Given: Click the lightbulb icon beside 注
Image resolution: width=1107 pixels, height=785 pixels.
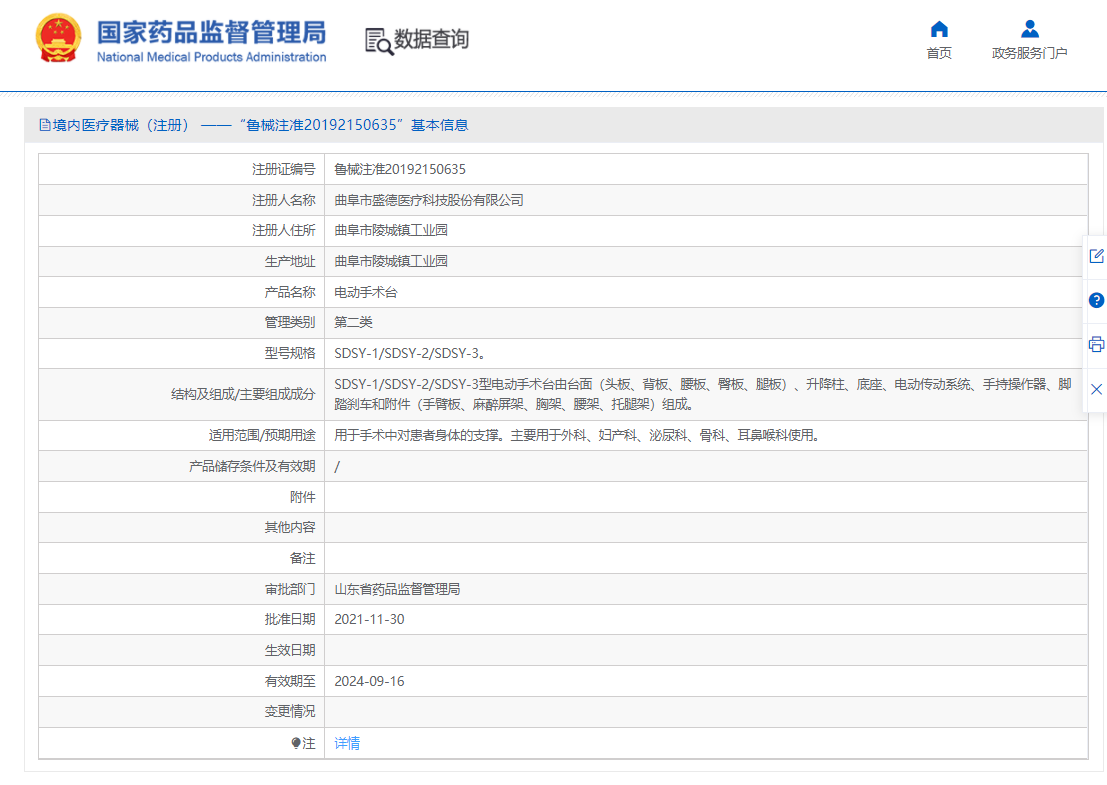Looking at the screenshot, I should coord(296,743).
